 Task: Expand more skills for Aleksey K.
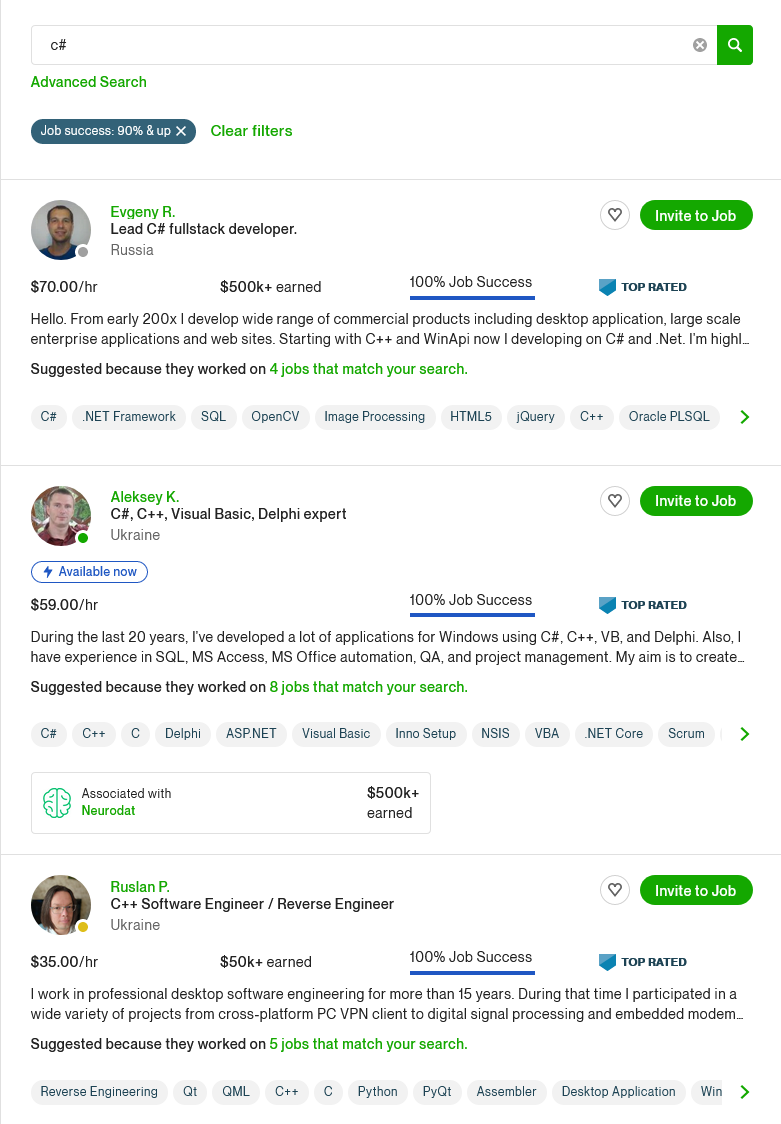(745, 734)
